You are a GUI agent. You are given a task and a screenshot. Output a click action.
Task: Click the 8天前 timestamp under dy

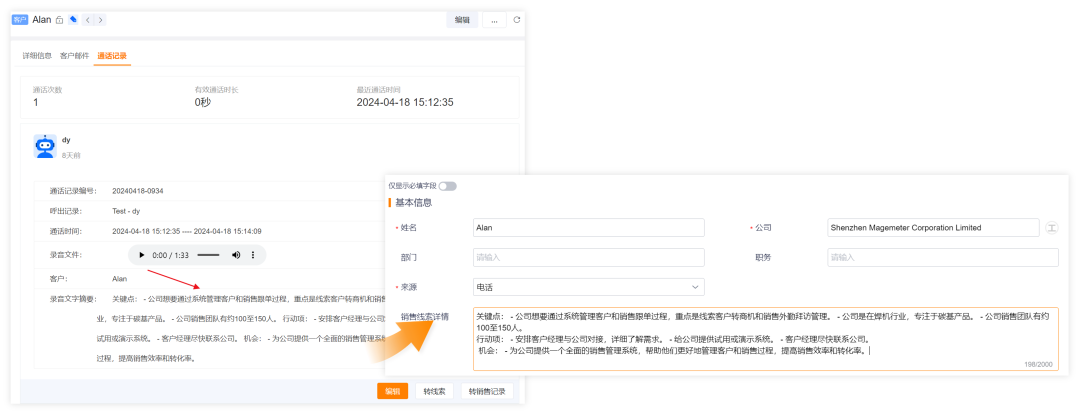tap(71, 156)
